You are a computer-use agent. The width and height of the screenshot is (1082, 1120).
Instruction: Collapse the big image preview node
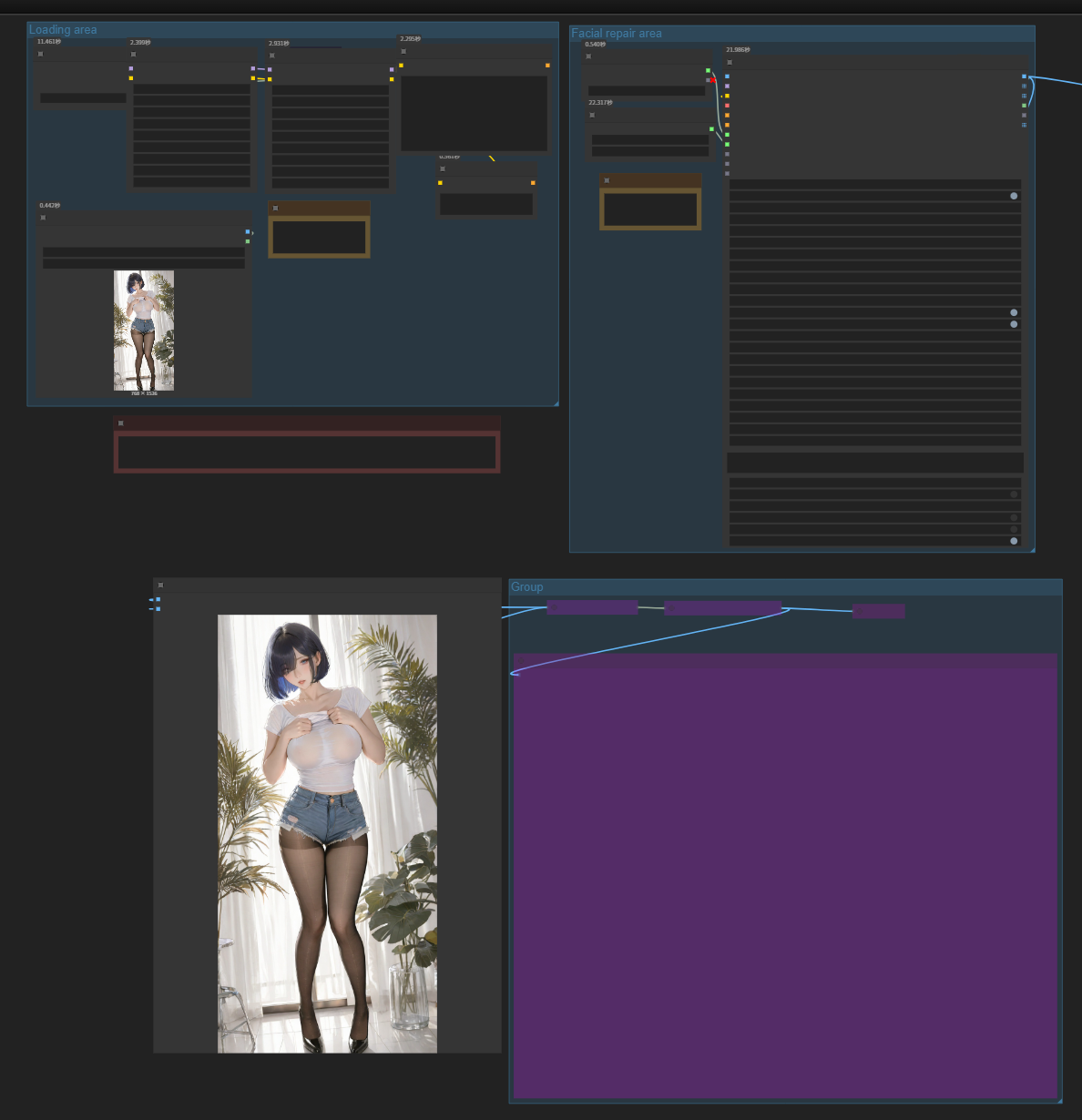[x=160, y=585]
